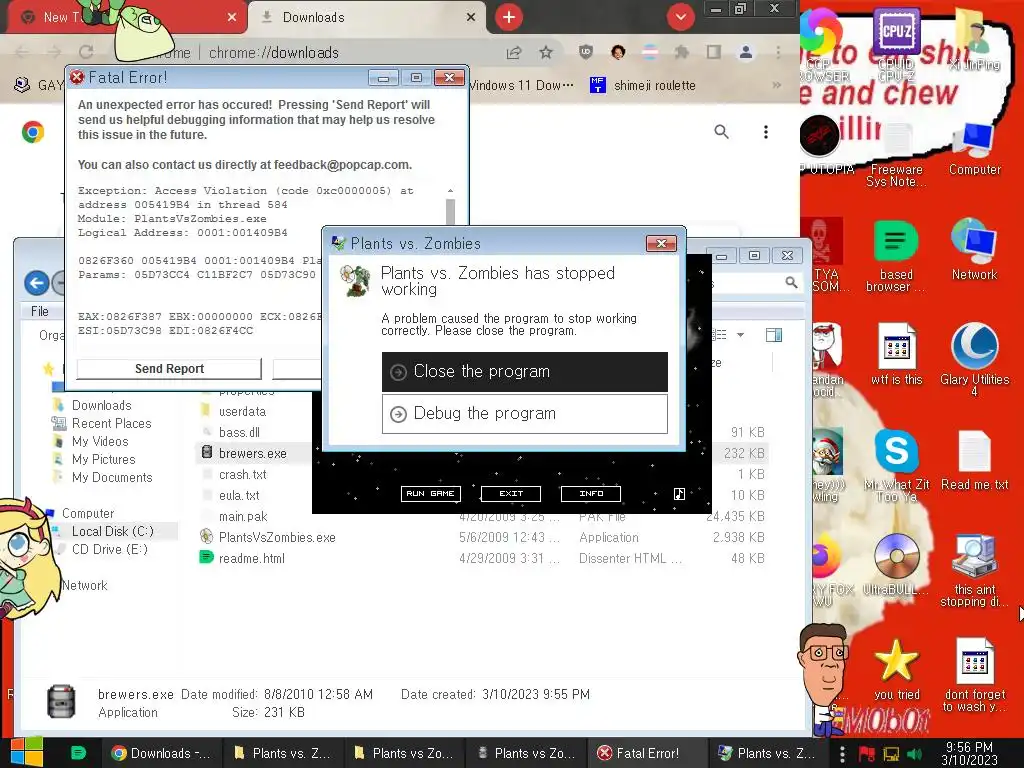Toggle the music note icon in launcher
Image resolution: width=1024 pixels, height=768 pixels.
679,494
